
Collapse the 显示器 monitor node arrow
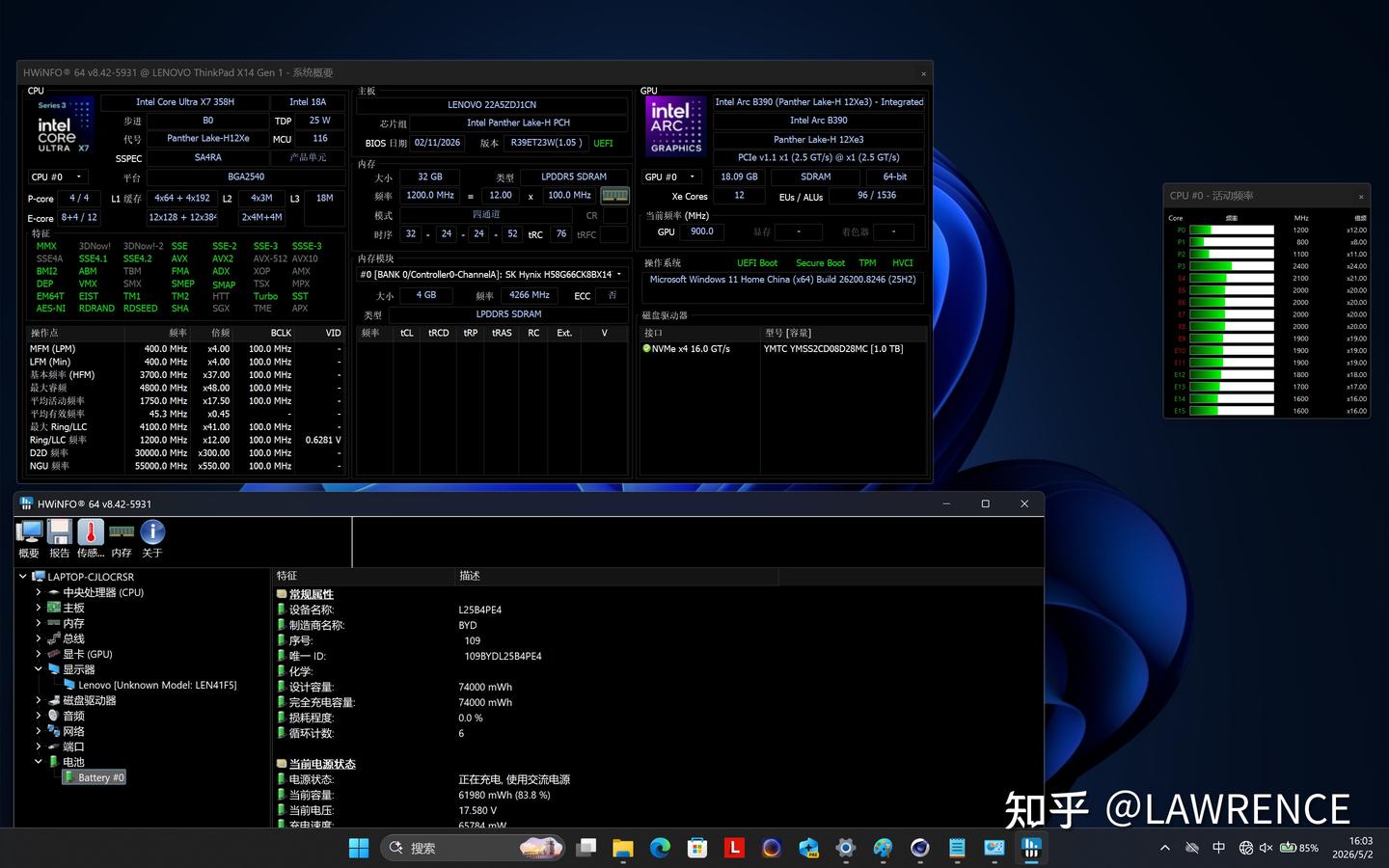tap(39, 669)
